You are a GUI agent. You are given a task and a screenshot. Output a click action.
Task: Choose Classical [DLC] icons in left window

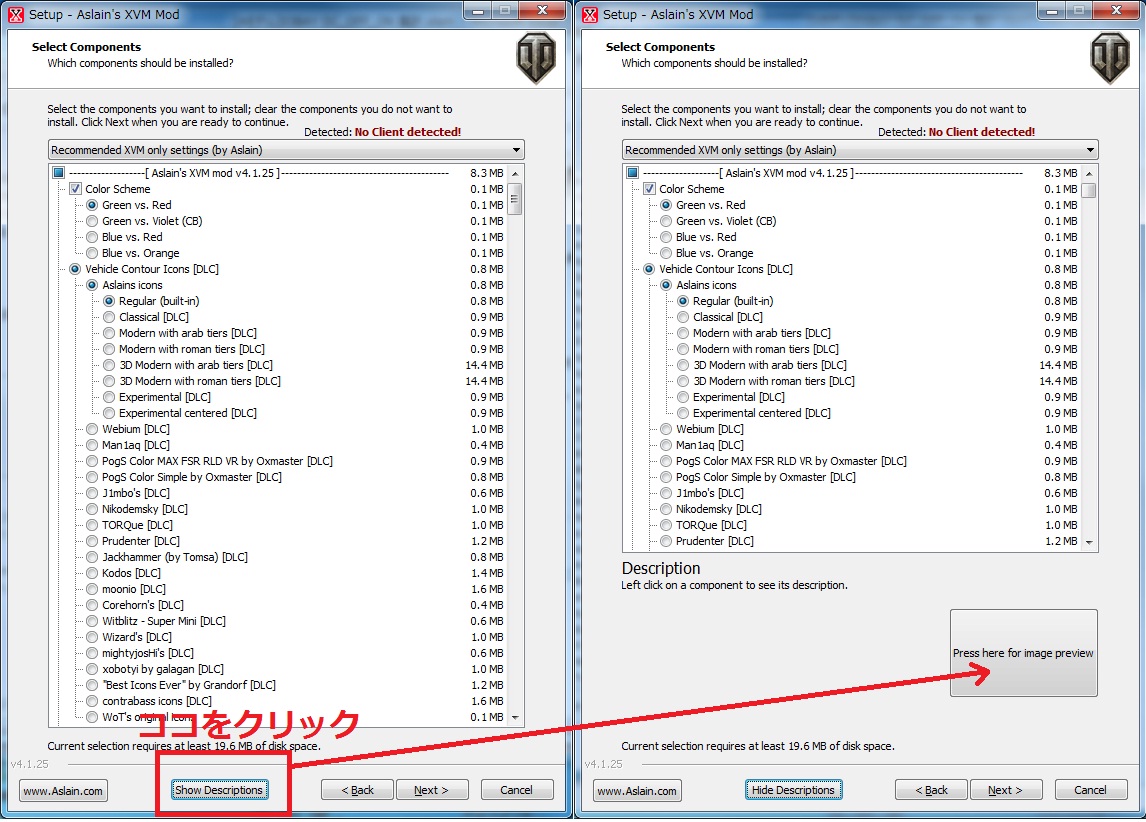(x=109, y=317)
